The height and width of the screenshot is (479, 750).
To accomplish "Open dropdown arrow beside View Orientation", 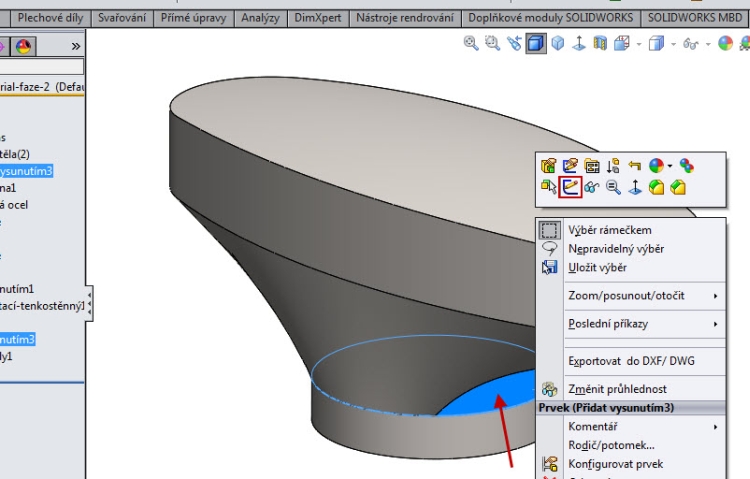I will tap(639, 45).
